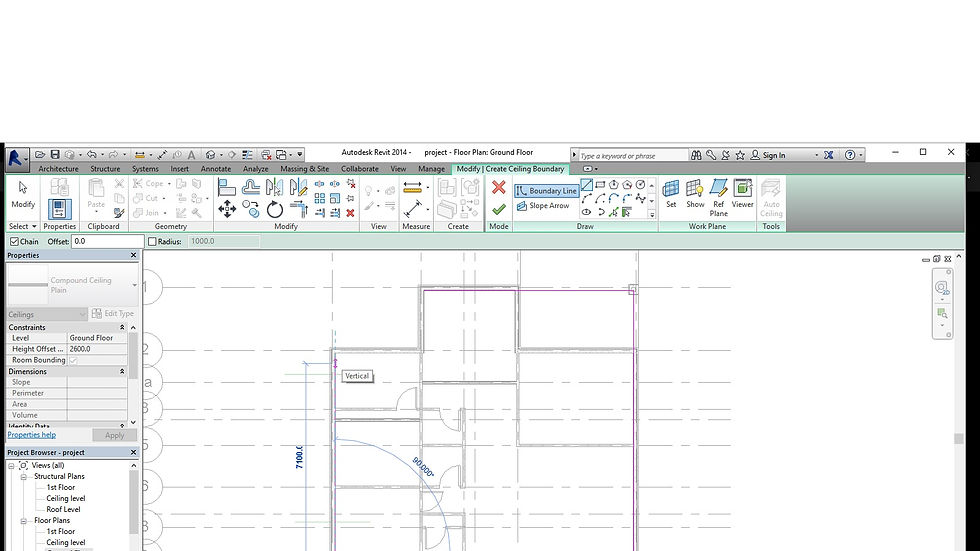Click the Apply button in Properties
Screen dimensions: 980x551
coord(114,435)
